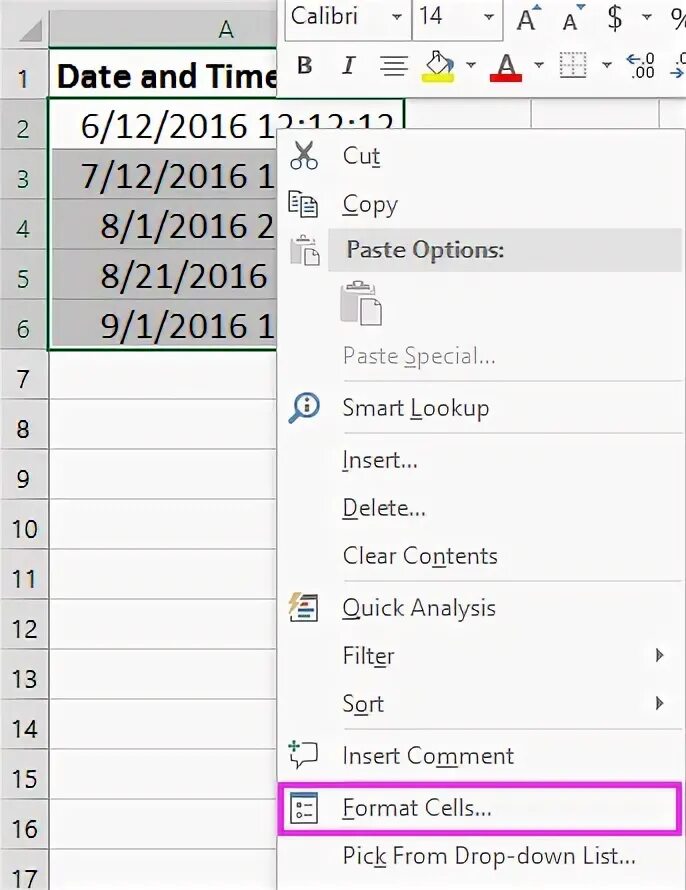Click the center alignment icon

[393, 66]
